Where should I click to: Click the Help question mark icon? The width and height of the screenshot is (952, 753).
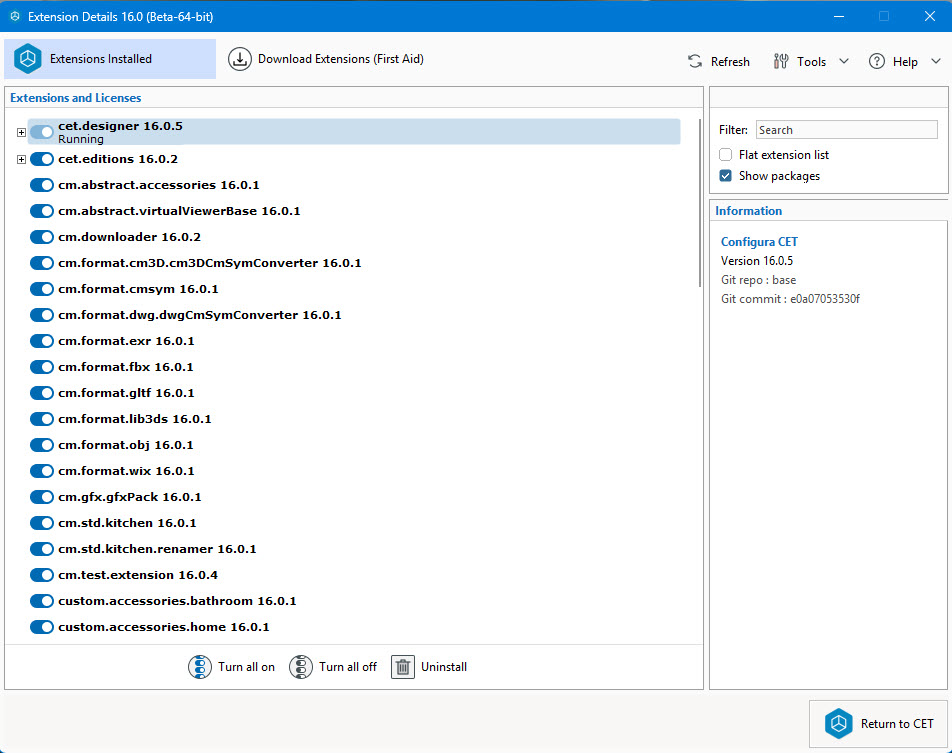877,61
